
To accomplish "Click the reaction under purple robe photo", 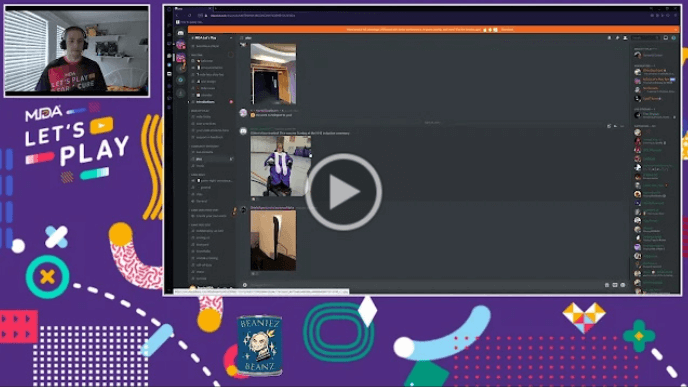I will pos(255,199).
